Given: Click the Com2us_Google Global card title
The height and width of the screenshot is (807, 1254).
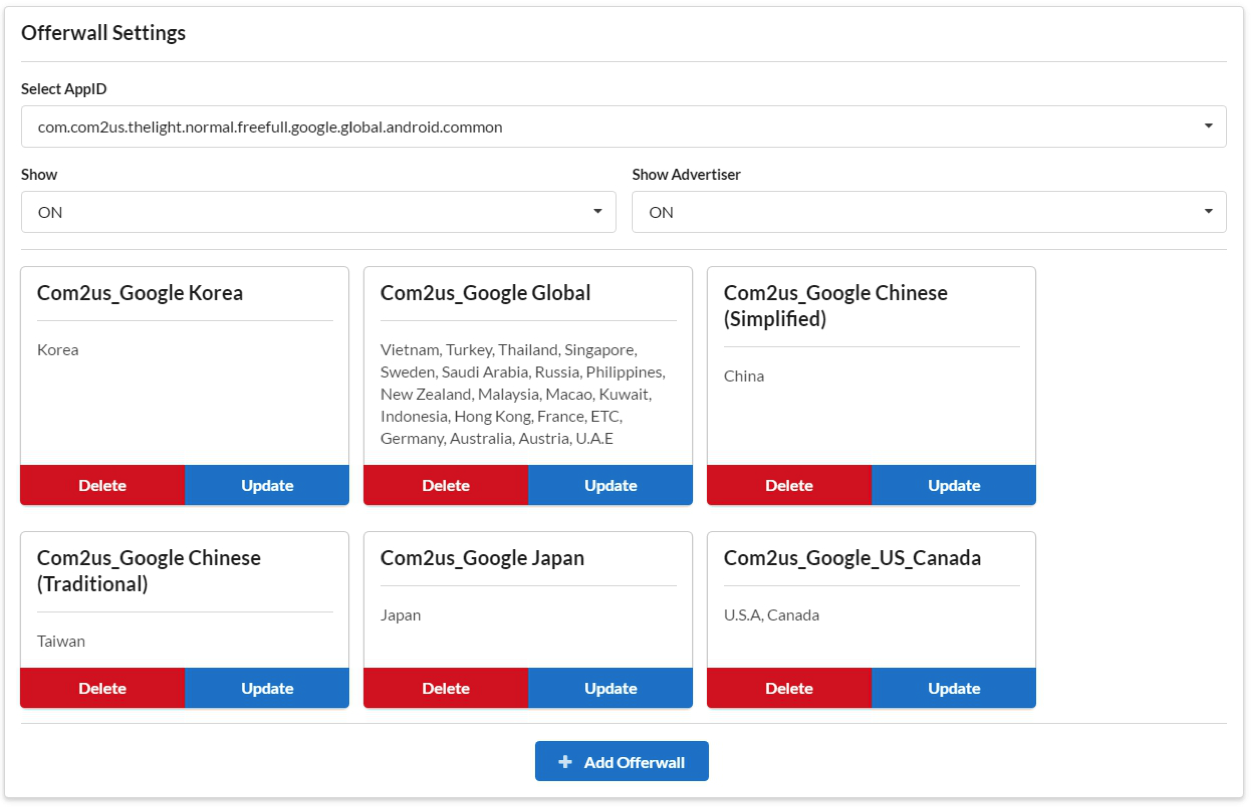Looking at the screenshot, I should point(486,293).
